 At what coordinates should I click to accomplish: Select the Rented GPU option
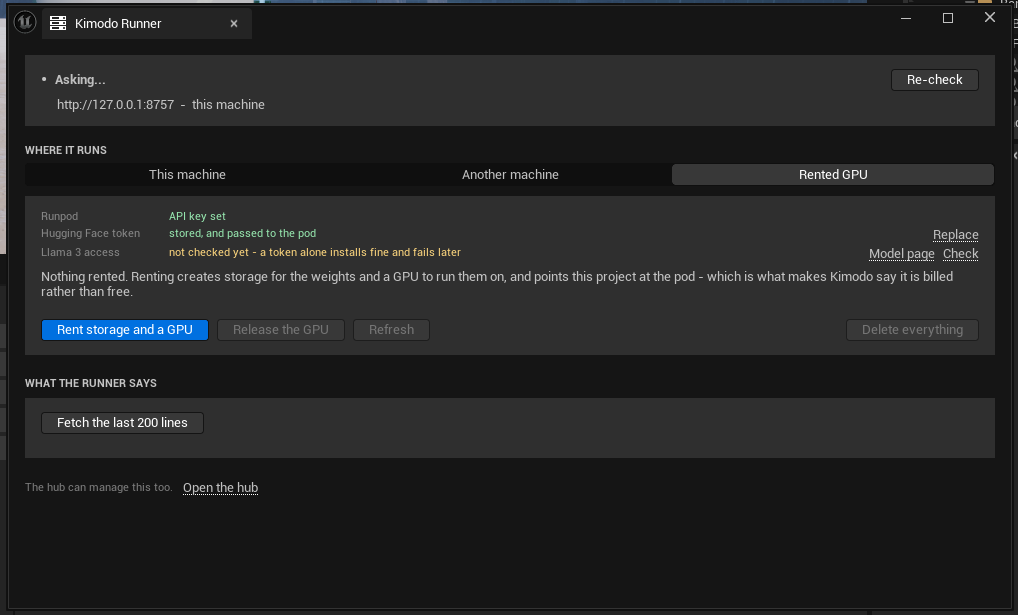click(833, 175)
